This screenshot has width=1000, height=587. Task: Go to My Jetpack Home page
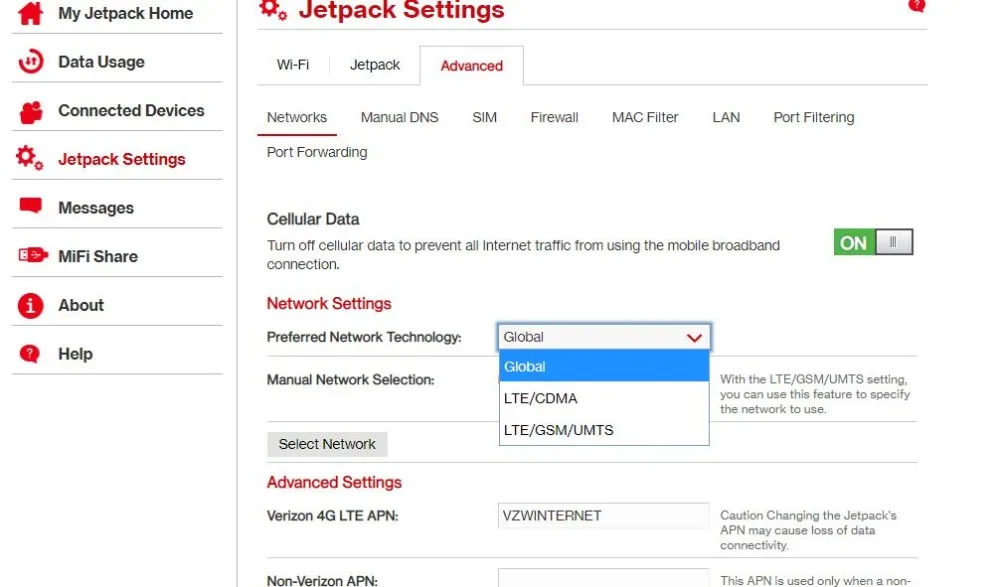[x=126, y=13]
